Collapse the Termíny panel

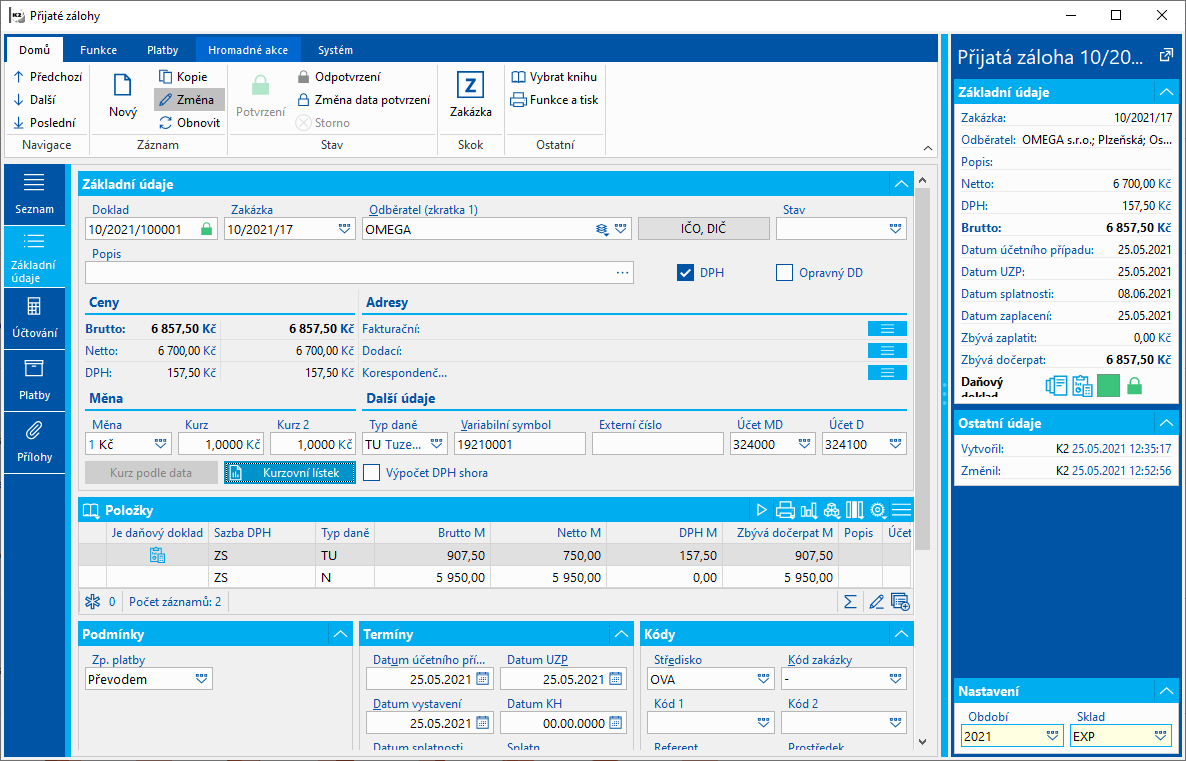click(621, 635)
